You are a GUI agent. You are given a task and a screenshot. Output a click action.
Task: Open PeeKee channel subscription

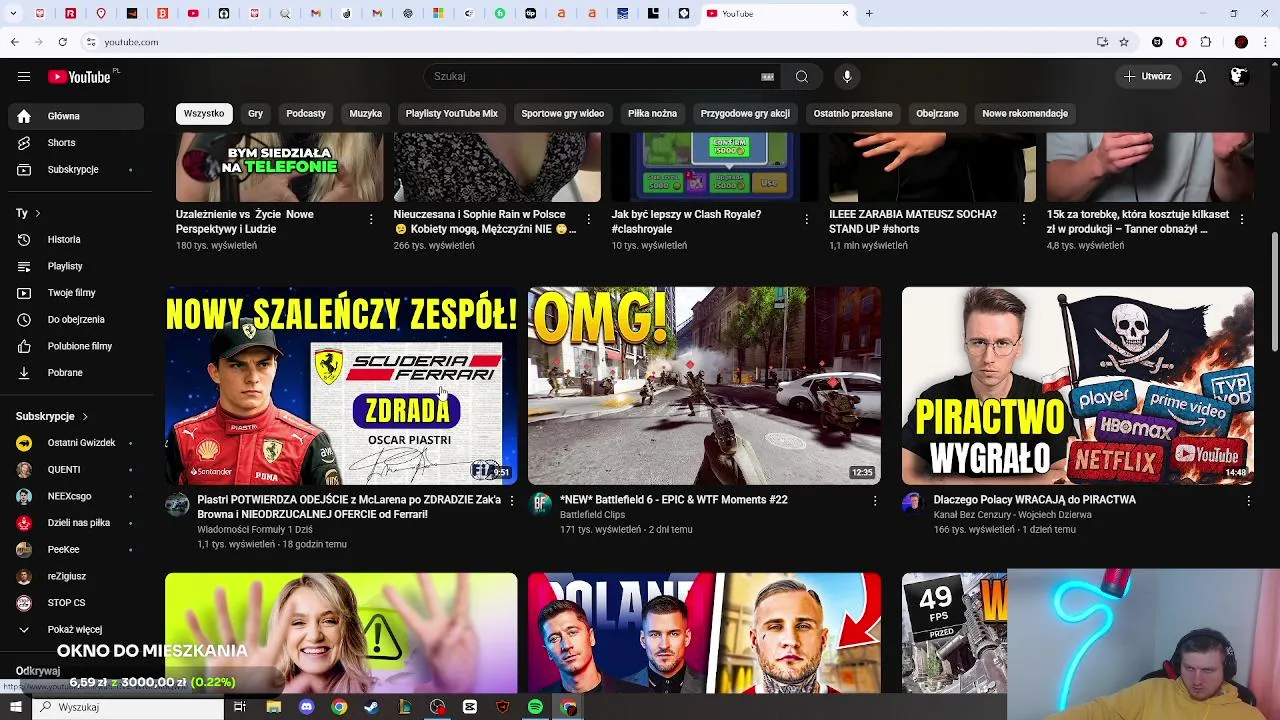76,549
